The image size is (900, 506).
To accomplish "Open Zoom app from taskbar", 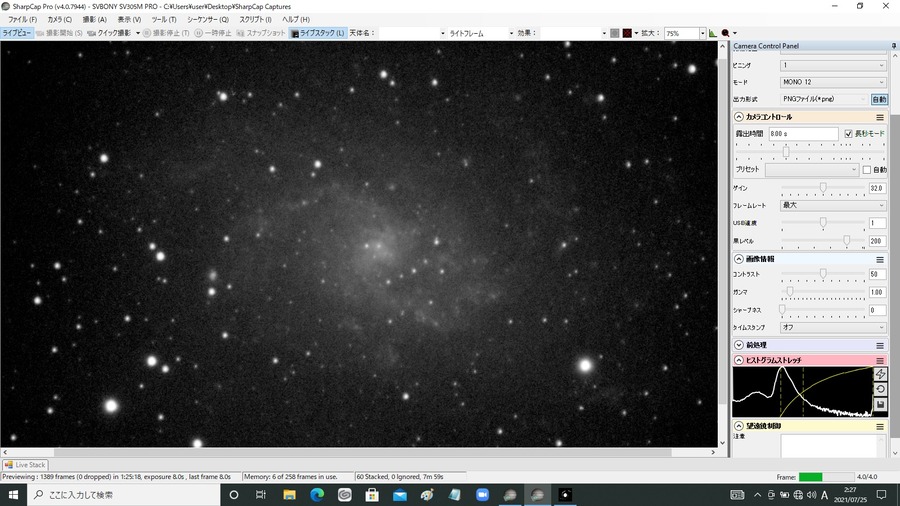I will pyautogui.click(x=482, y=495).
